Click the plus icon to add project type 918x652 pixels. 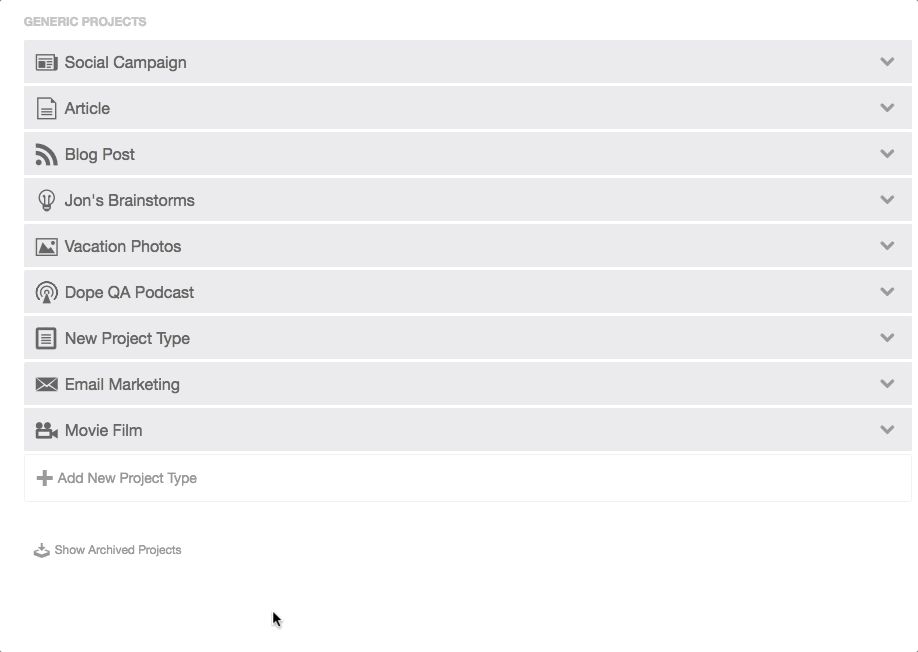click(x=44, y=478)
